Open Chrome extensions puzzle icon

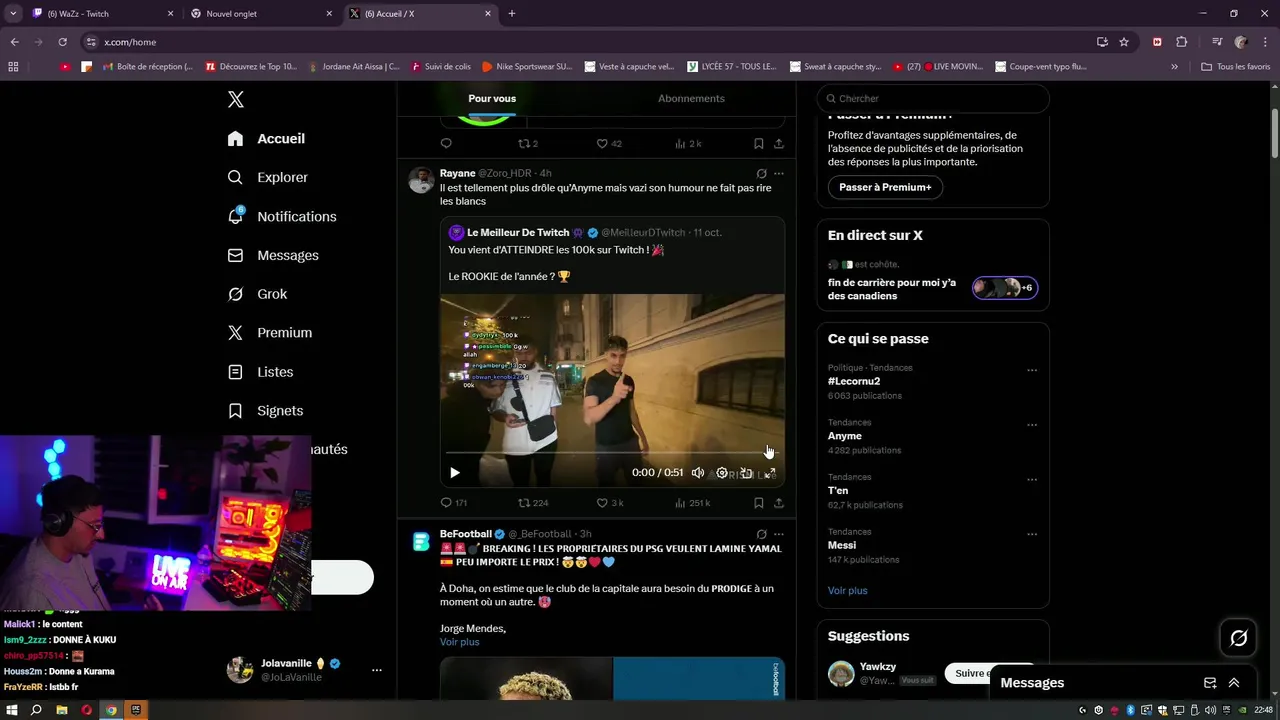pos(1182,42)
